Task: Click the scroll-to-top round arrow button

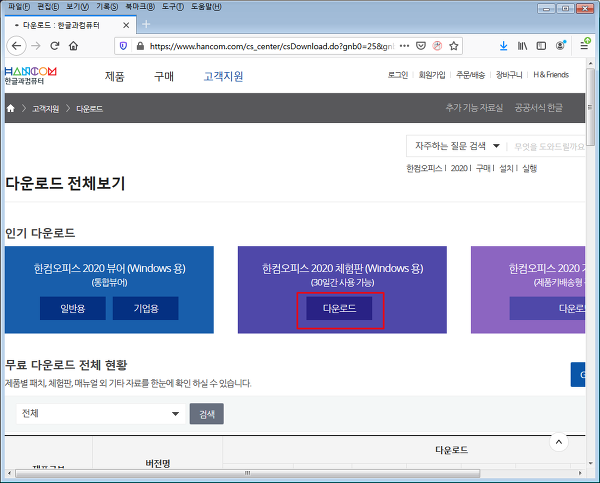Action: point(558,442)
